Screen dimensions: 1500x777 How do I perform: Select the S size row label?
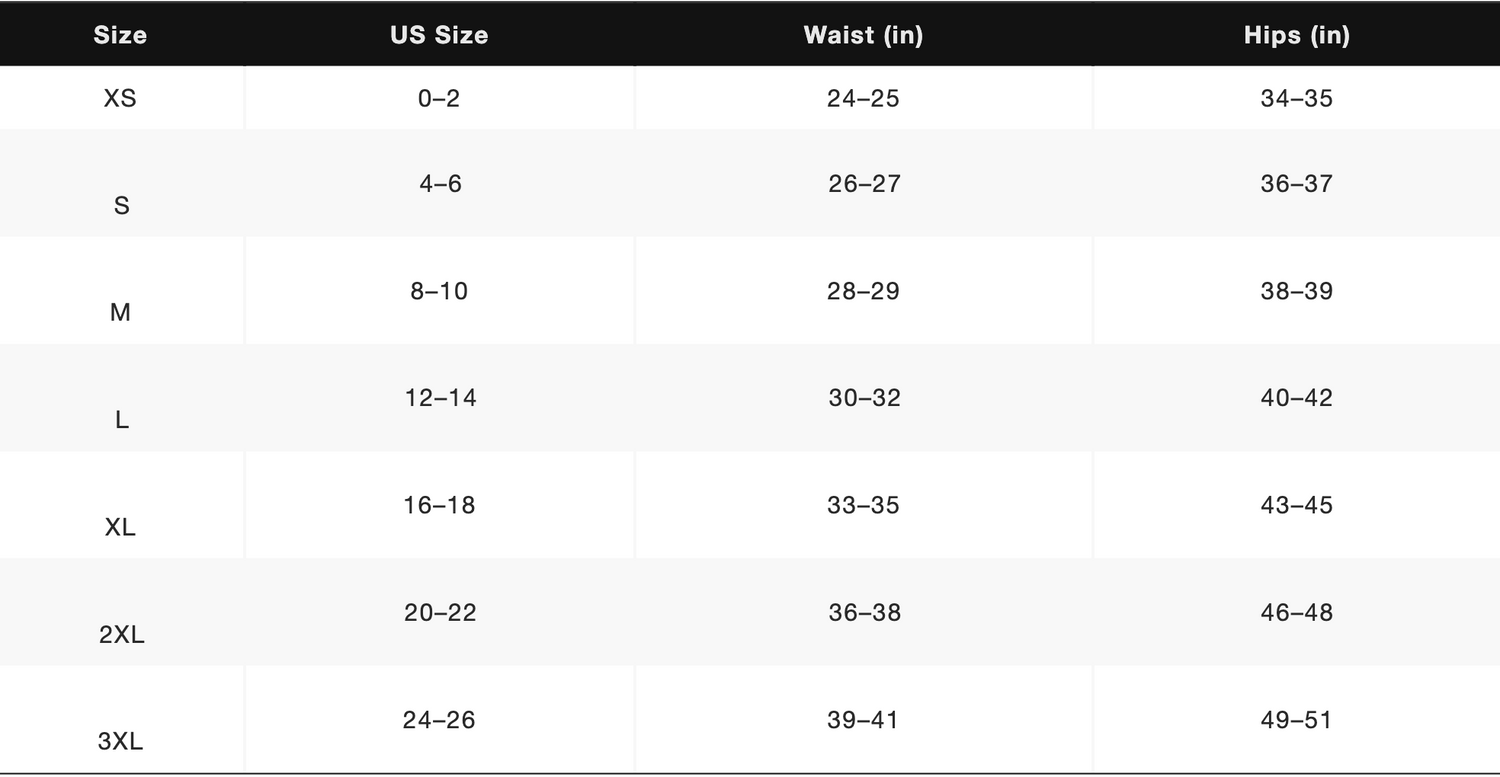[121, 206]
